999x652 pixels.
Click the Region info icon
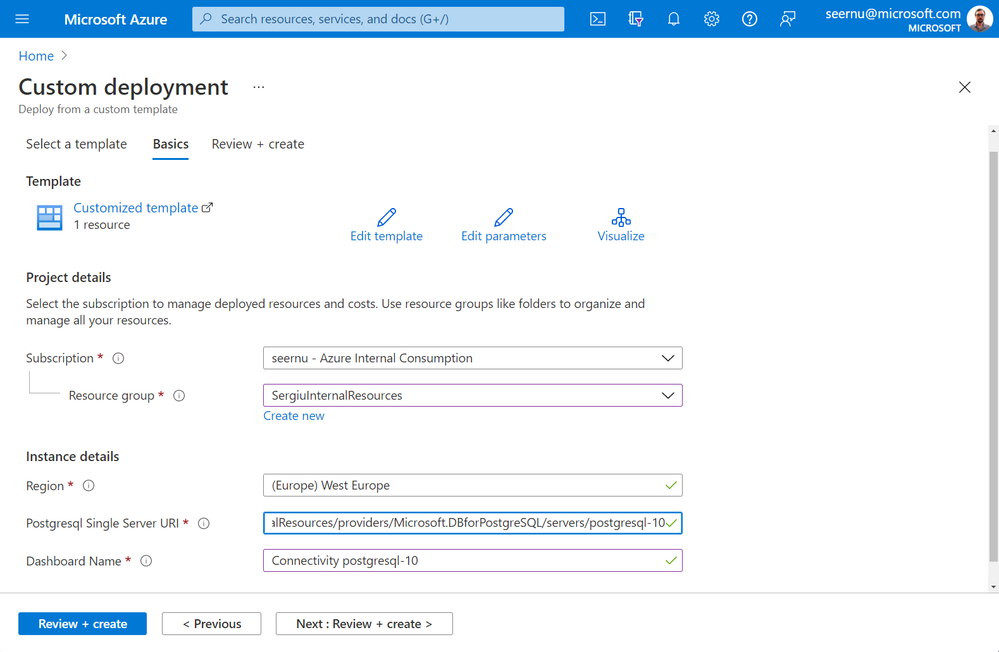pos(89,486)
